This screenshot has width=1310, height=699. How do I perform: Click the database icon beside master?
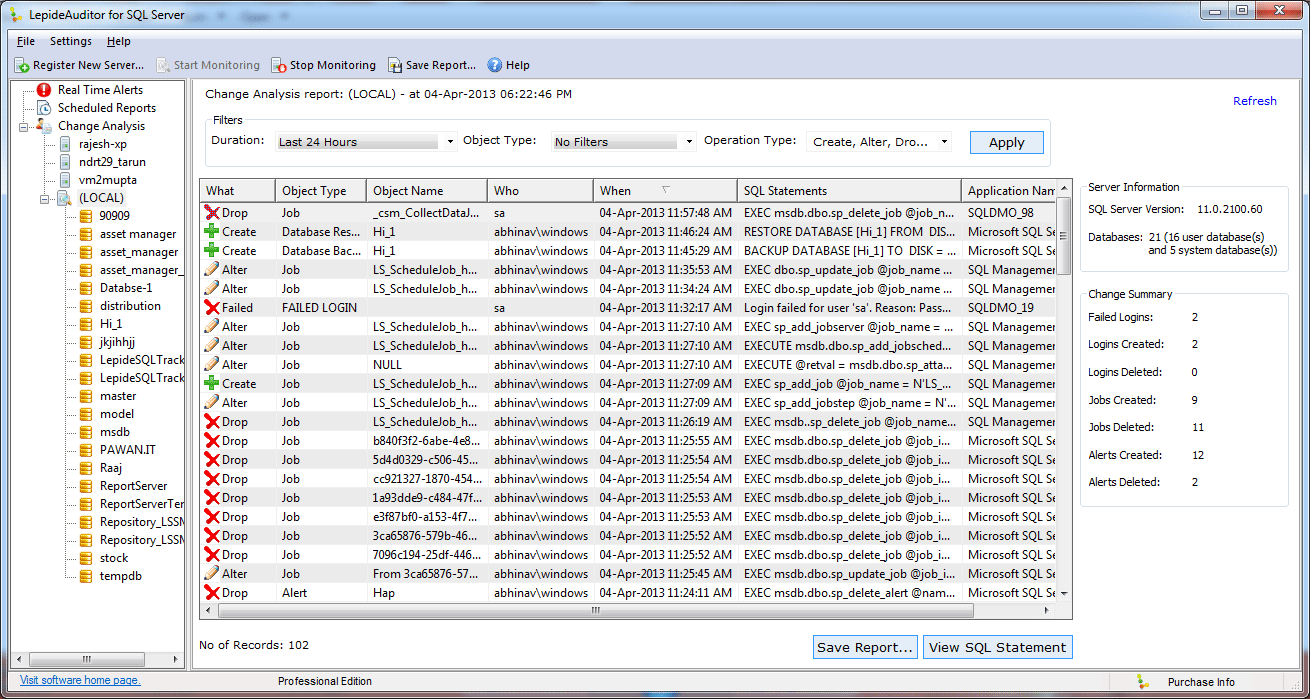tap(86, 396)
